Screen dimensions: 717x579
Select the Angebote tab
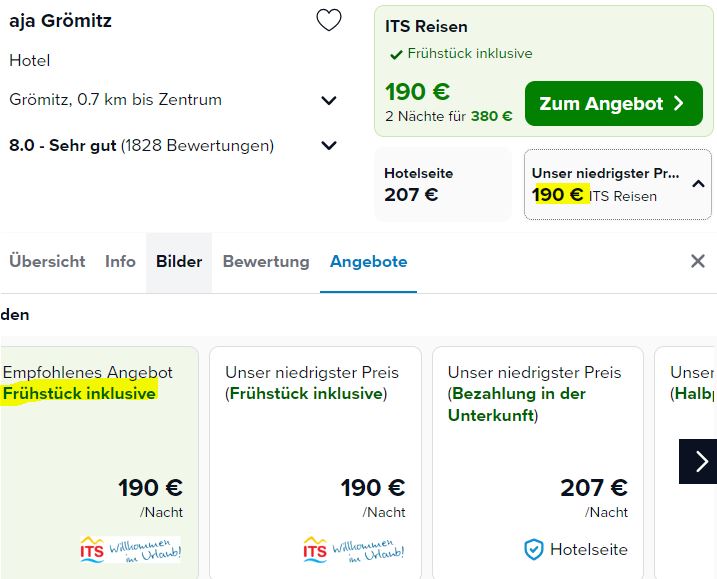(369, 262)
